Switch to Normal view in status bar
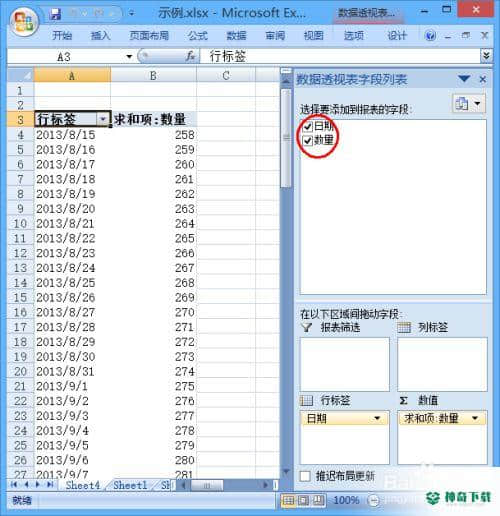This screenshot has width=500, height=516. point(289,500)
